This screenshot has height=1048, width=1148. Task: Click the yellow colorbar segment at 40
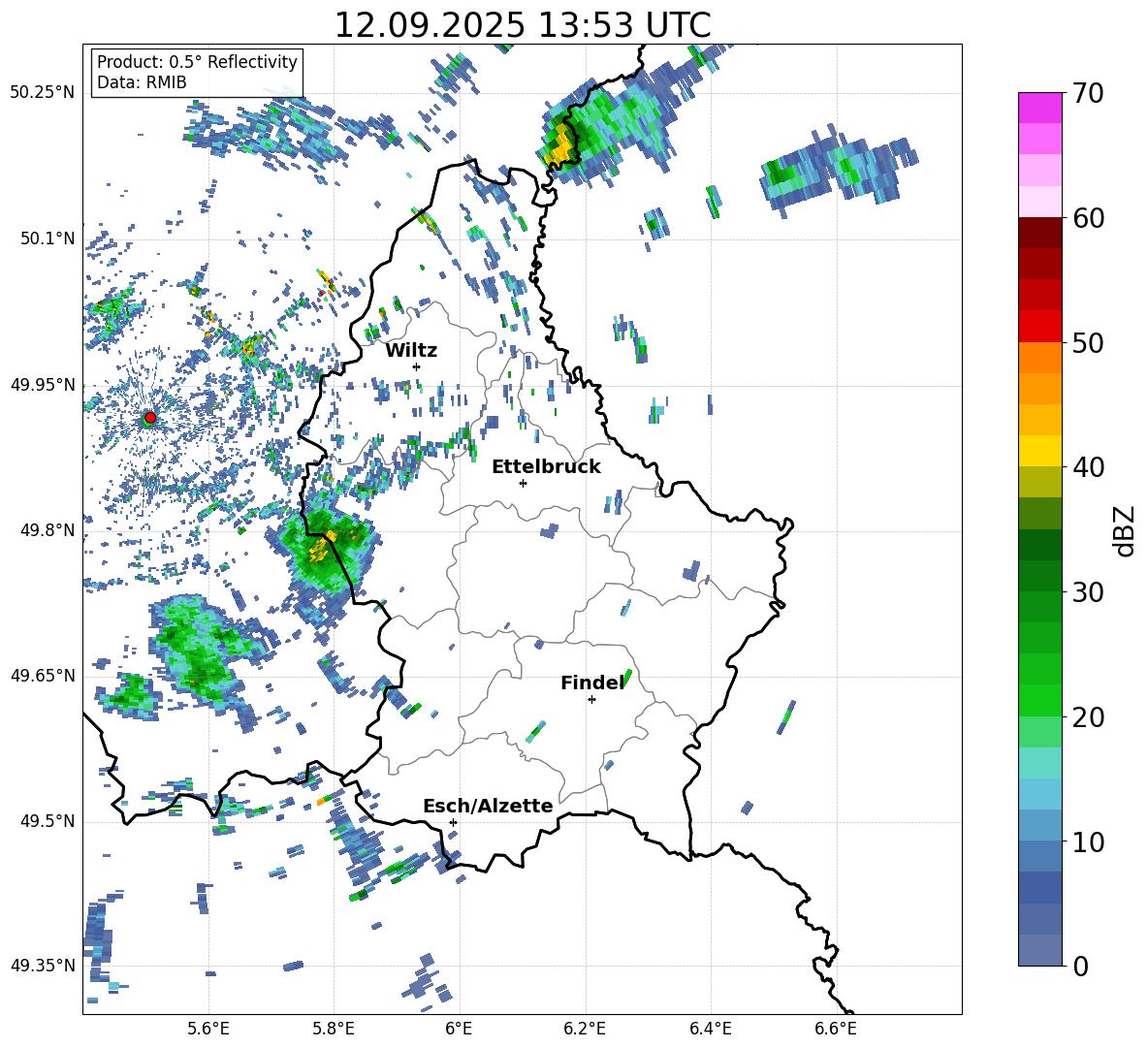tap(1039, 451)
